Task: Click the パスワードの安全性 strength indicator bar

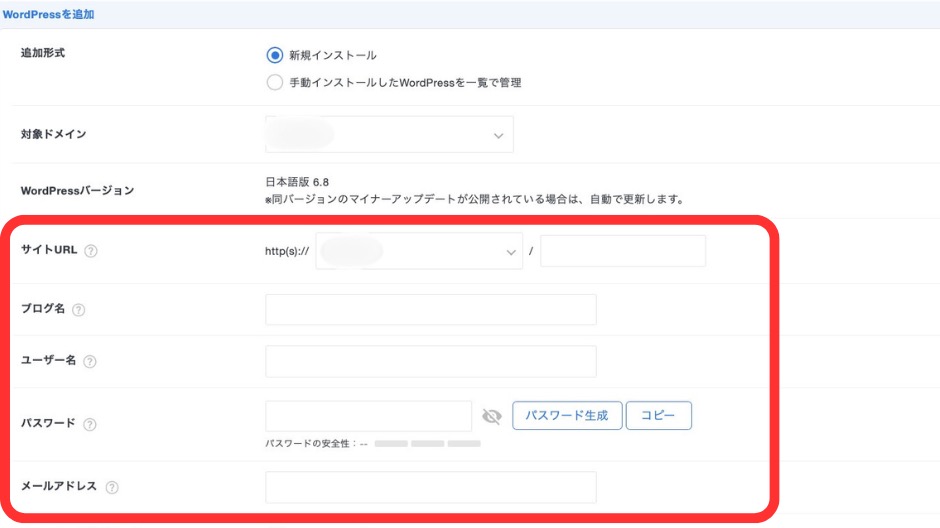Action: pyautogui.click(x=427, y=443)
